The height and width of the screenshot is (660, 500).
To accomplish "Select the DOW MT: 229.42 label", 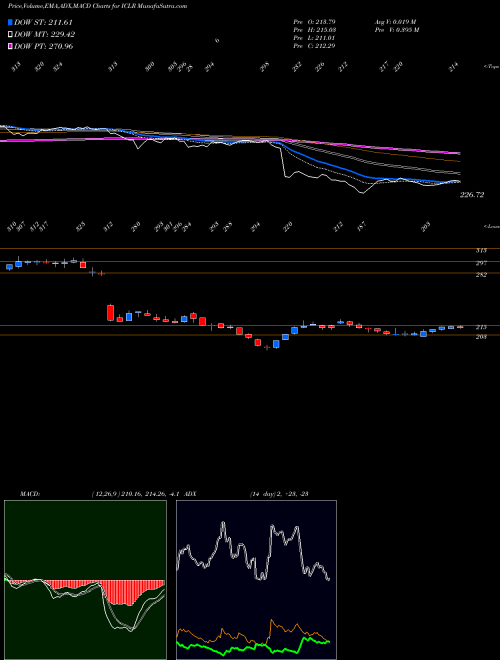I will (45, 34).
